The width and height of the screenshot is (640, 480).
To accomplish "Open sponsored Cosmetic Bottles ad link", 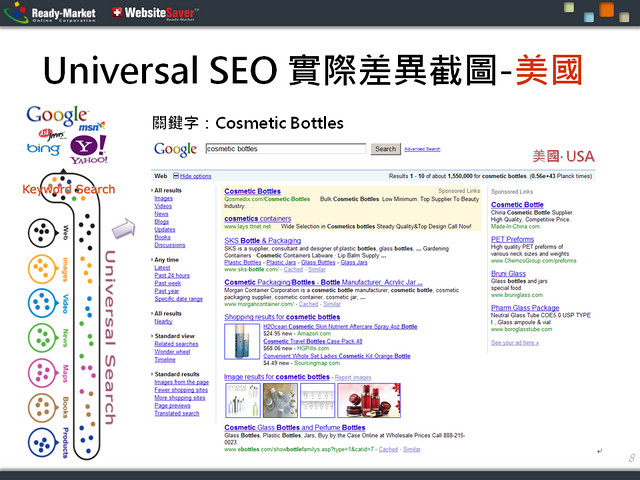I will click(x=252, y=191).
